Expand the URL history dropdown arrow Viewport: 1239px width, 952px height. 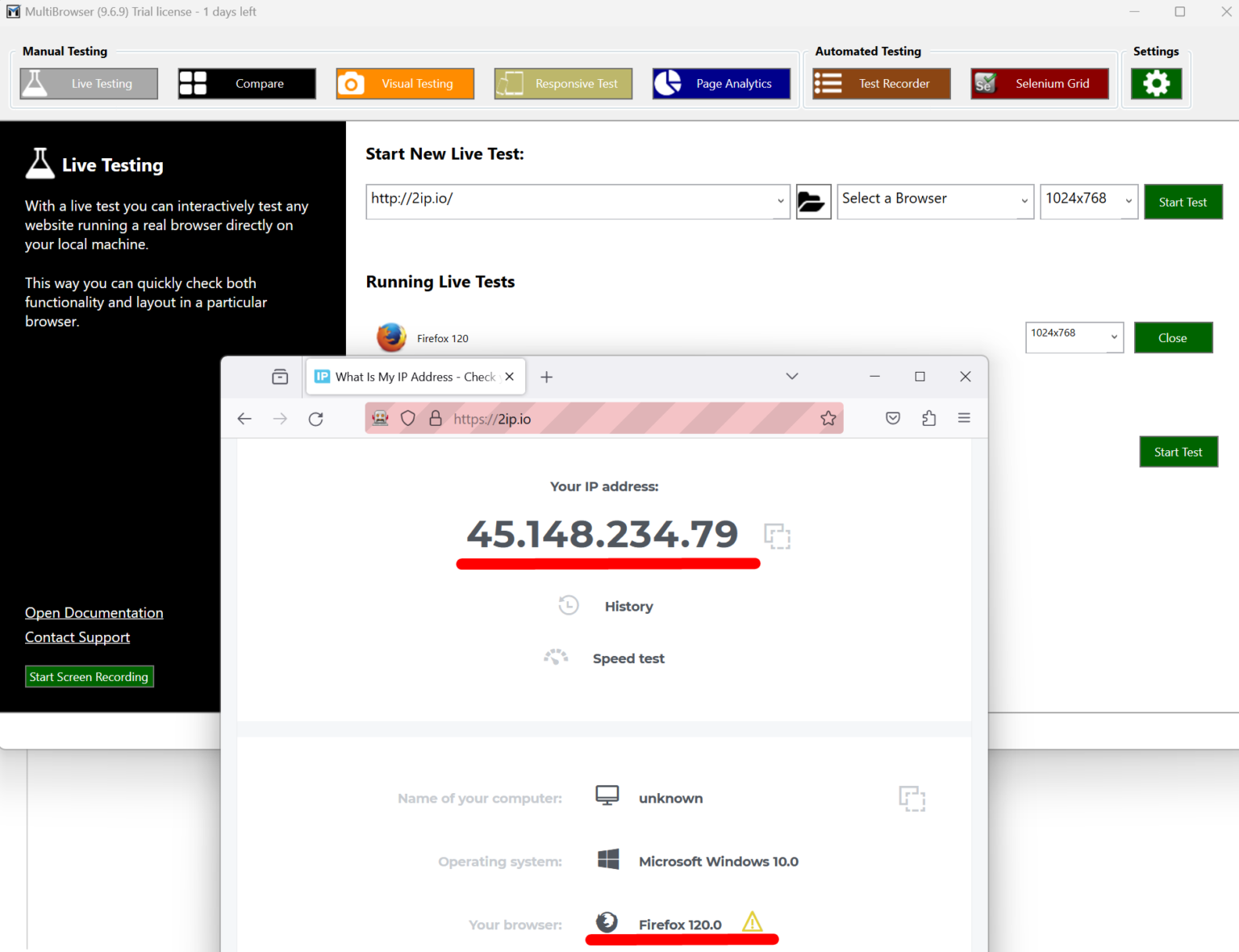[x=780, y=202]
